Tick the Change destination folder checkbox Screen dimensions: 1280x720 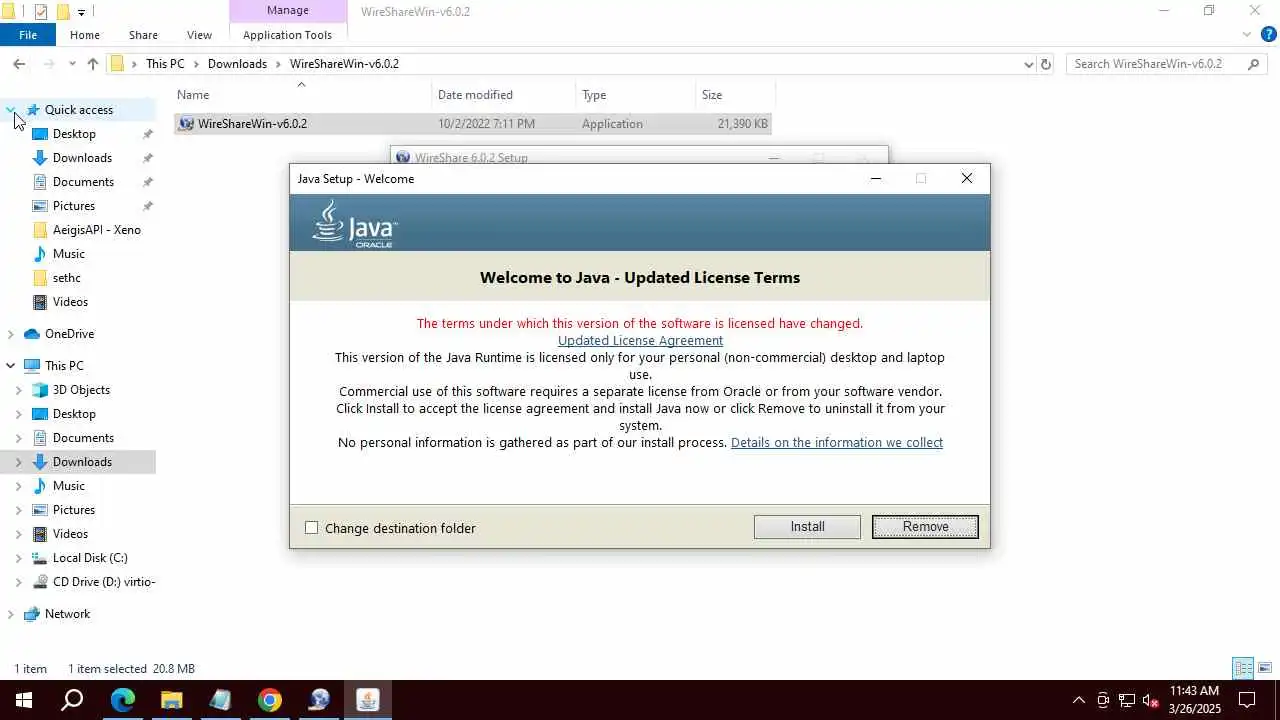pyautogui.click(x=312, y=528)
